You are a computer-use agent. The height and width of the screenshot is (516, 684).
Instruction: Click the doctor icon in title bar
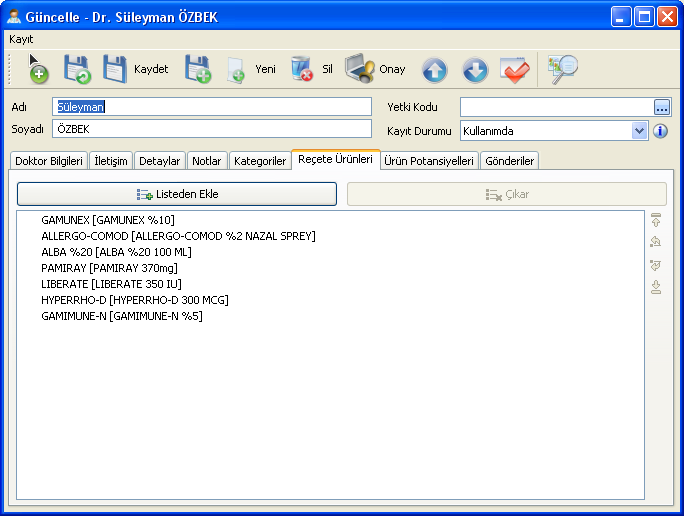coord(14,17)
